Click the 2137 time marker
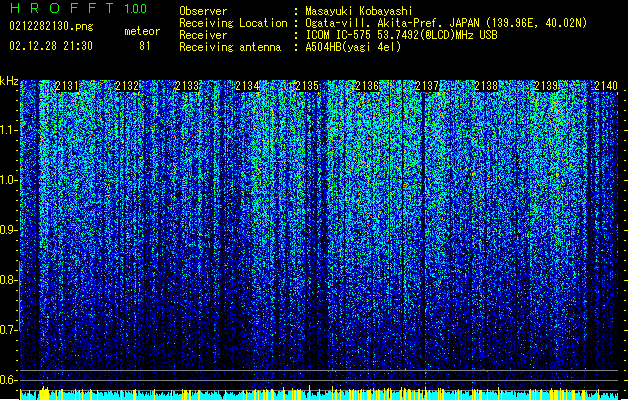The image size is (629, 400). pos(427,86)
